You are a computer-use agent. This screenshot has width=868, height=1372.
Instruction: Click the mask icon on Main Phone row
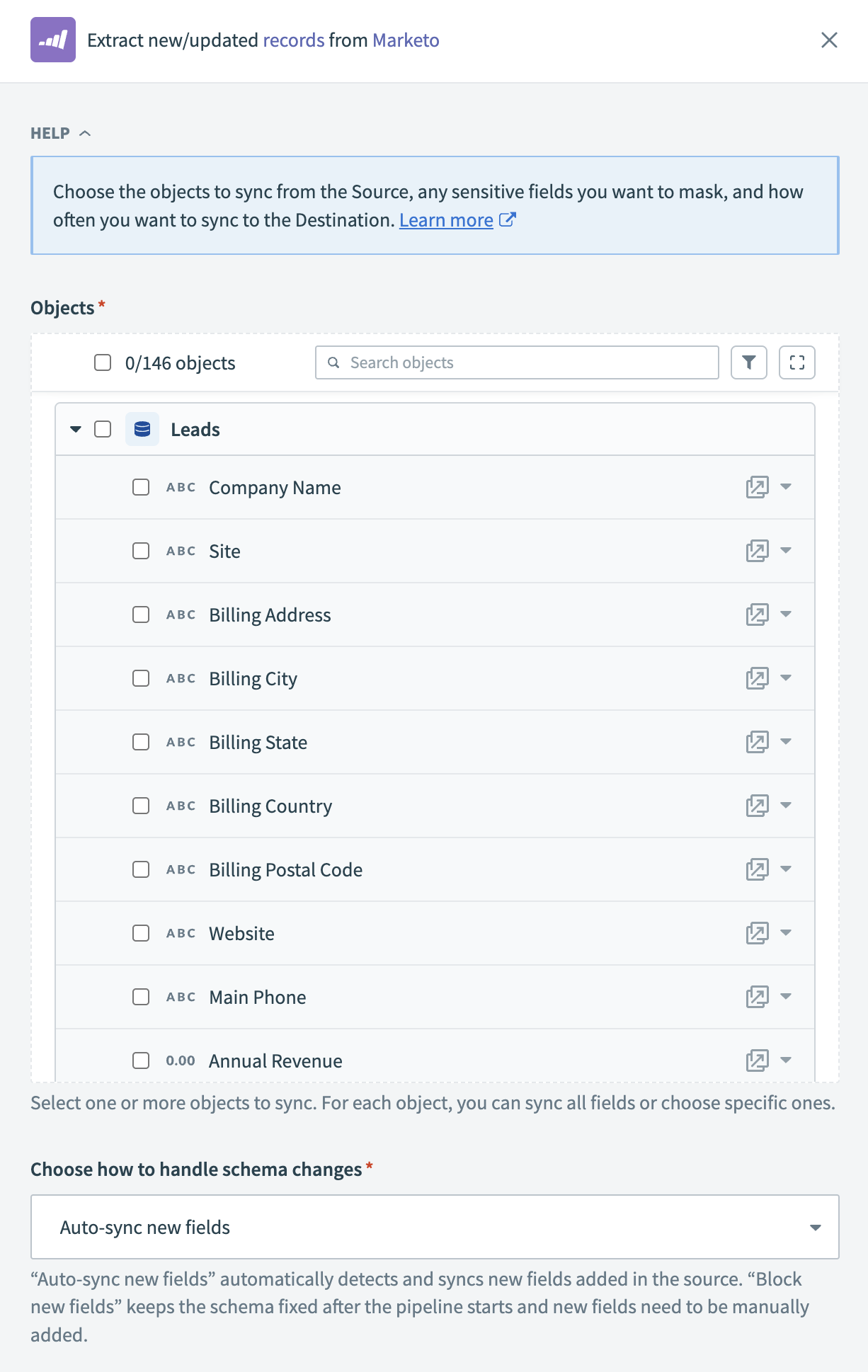tap(757, 997)
